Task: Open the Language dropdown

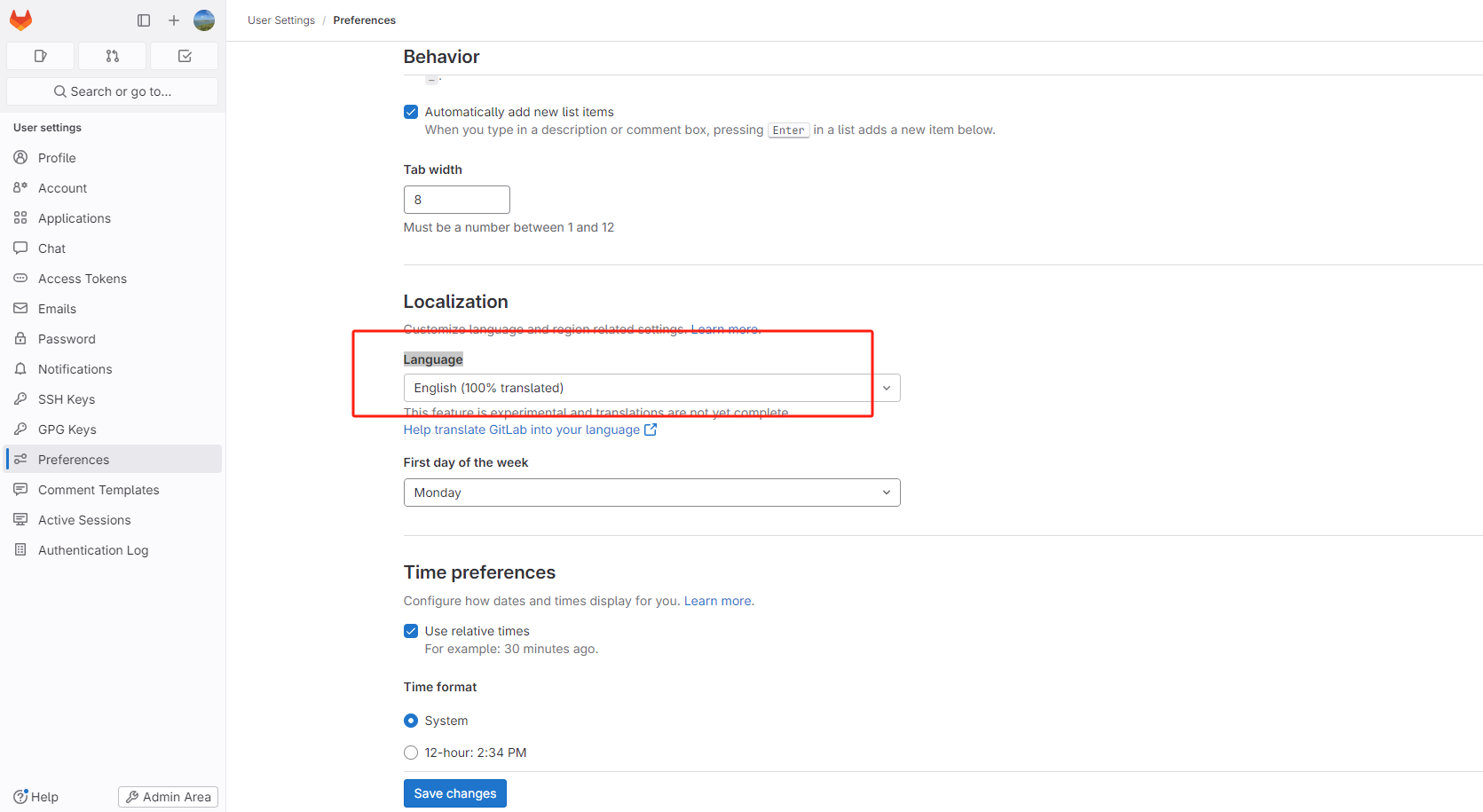Action: pyautogui.click(x=651, y=388)
